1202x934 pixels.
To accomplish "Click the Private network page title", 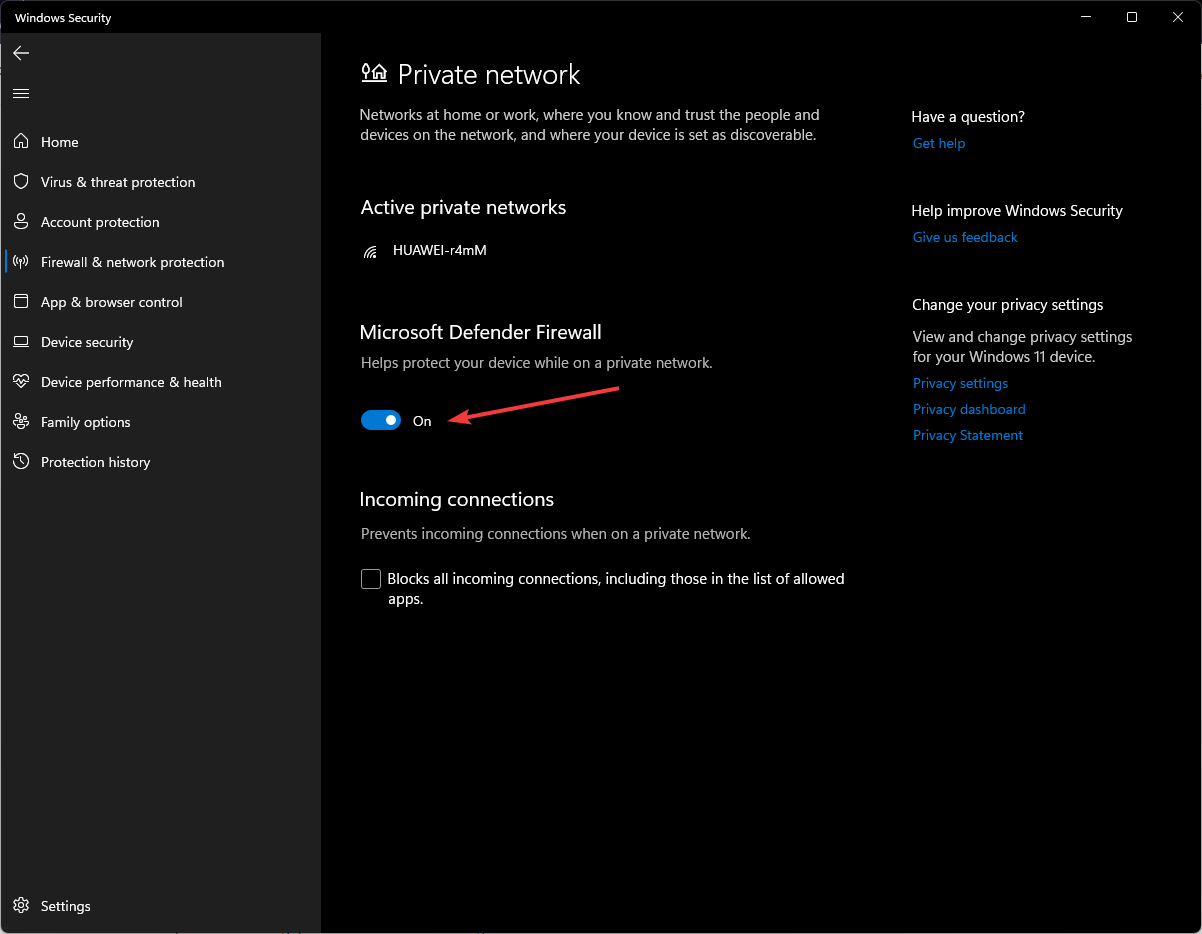I will [x=489, y=75].
